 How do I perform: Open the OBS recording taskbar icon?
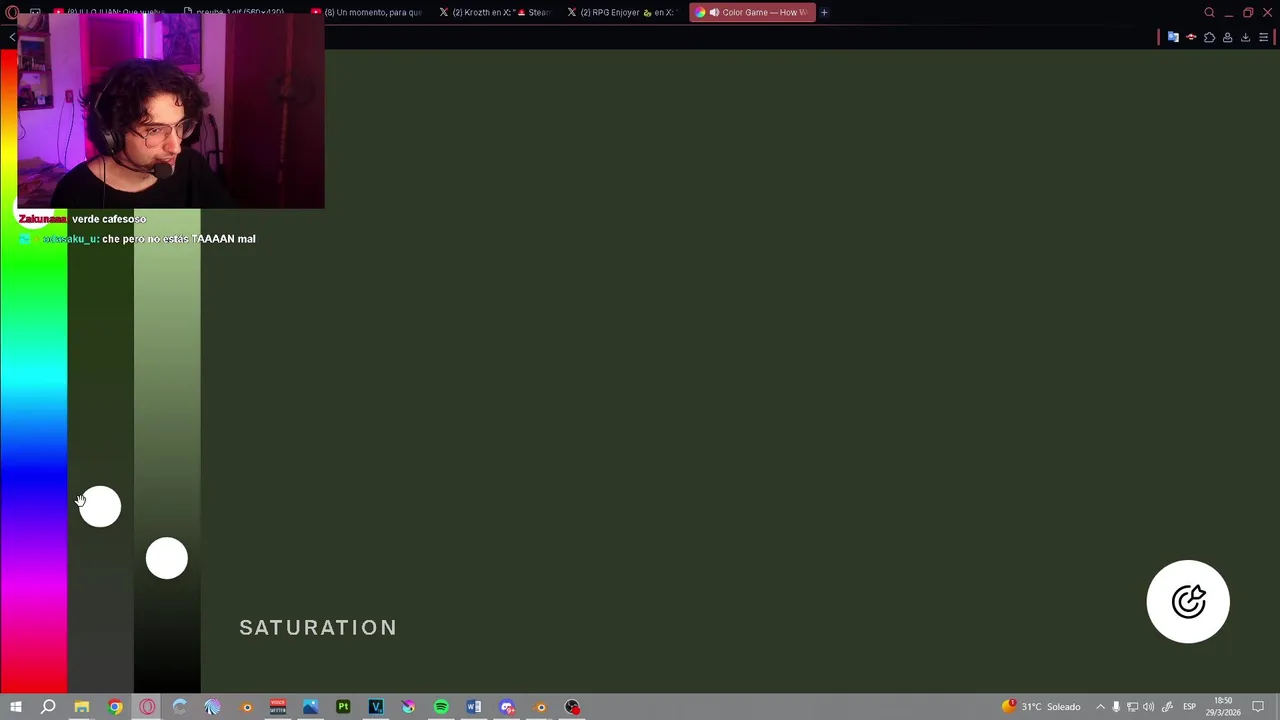point(572,707)
